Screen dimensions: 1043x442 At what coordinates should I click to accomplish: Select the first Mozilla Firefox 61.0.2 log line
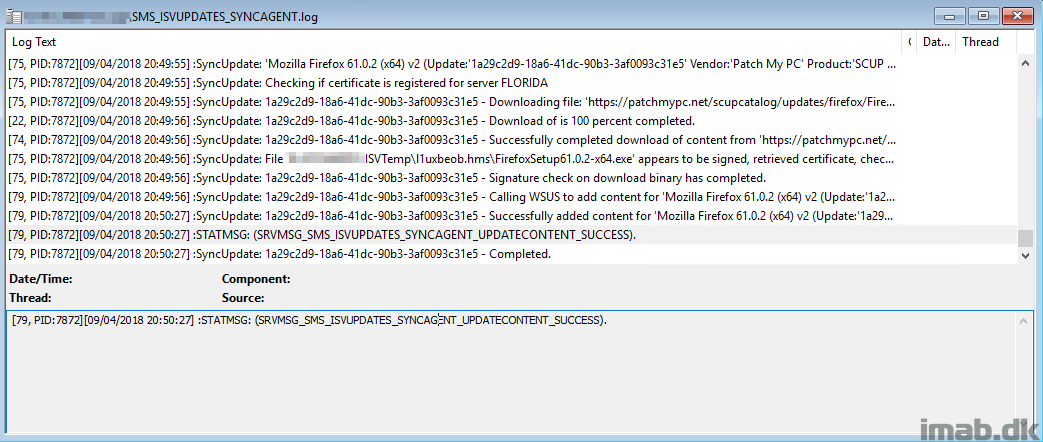[512, 65]
